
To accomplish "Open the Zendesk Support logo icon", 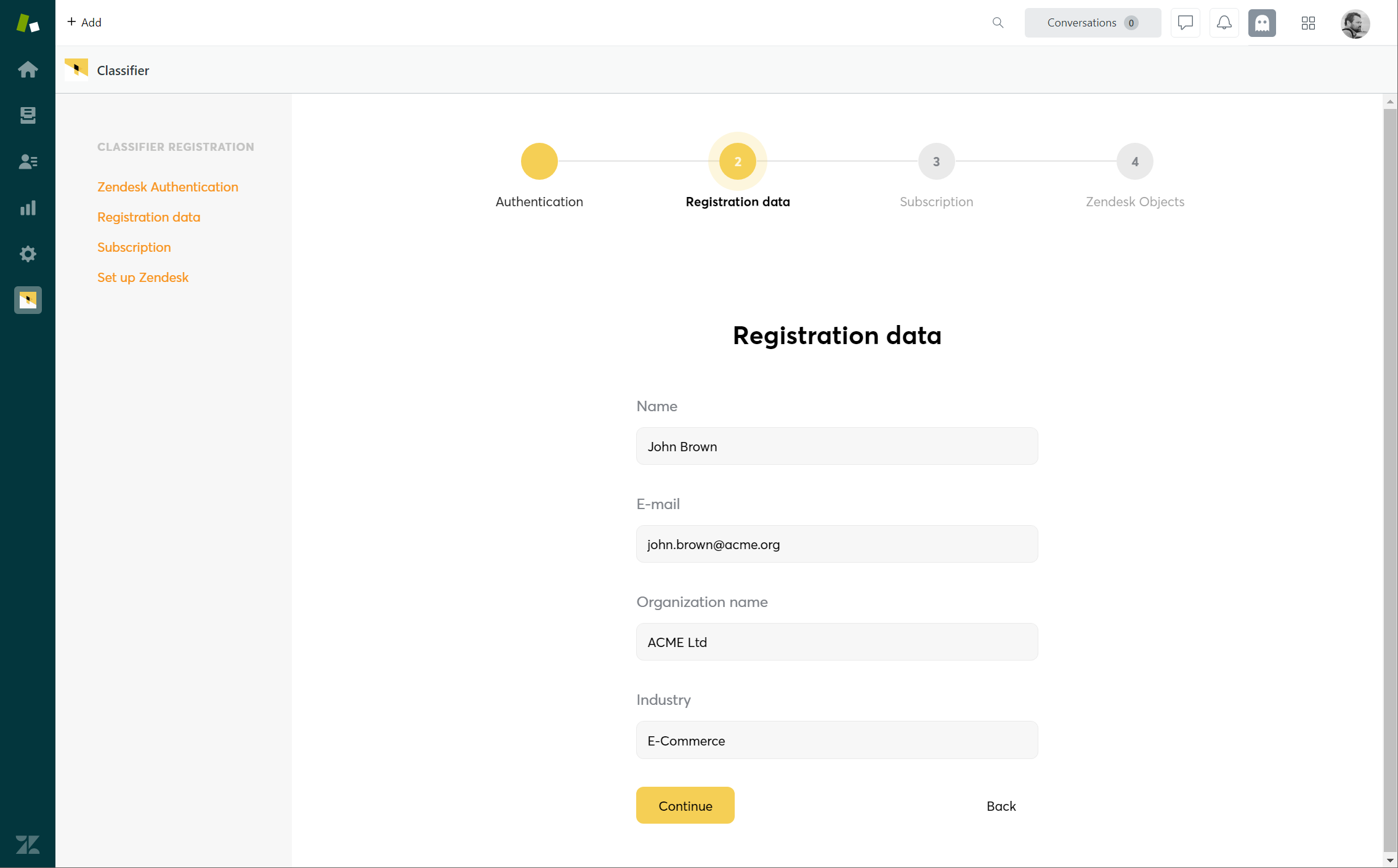I will click(28, 23).
